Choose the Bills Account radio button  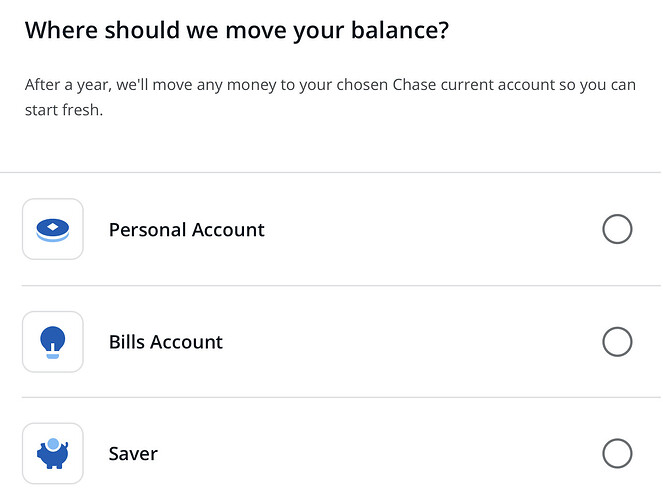coord(617,342)
